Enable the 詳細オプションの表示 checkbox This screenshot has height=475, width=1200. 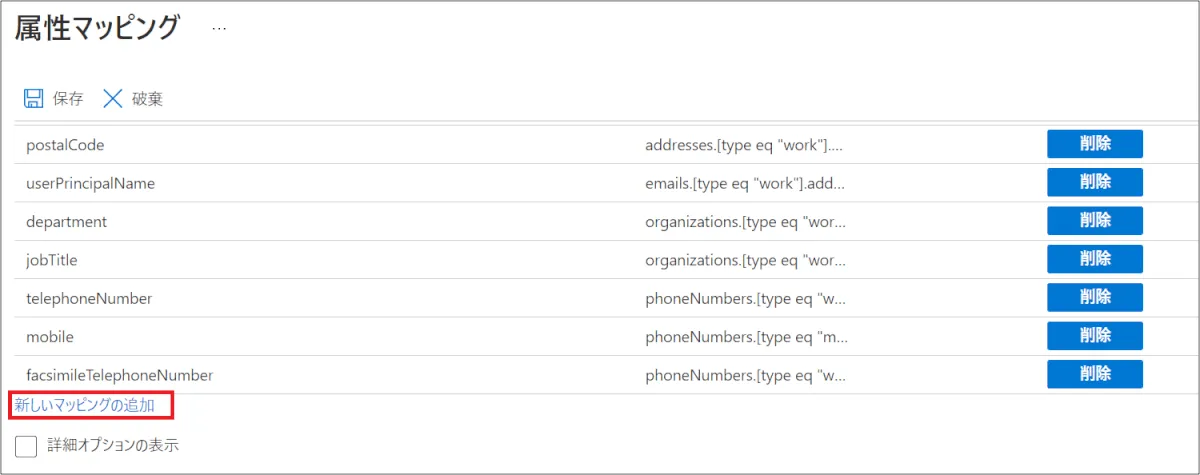coord(26,446)
